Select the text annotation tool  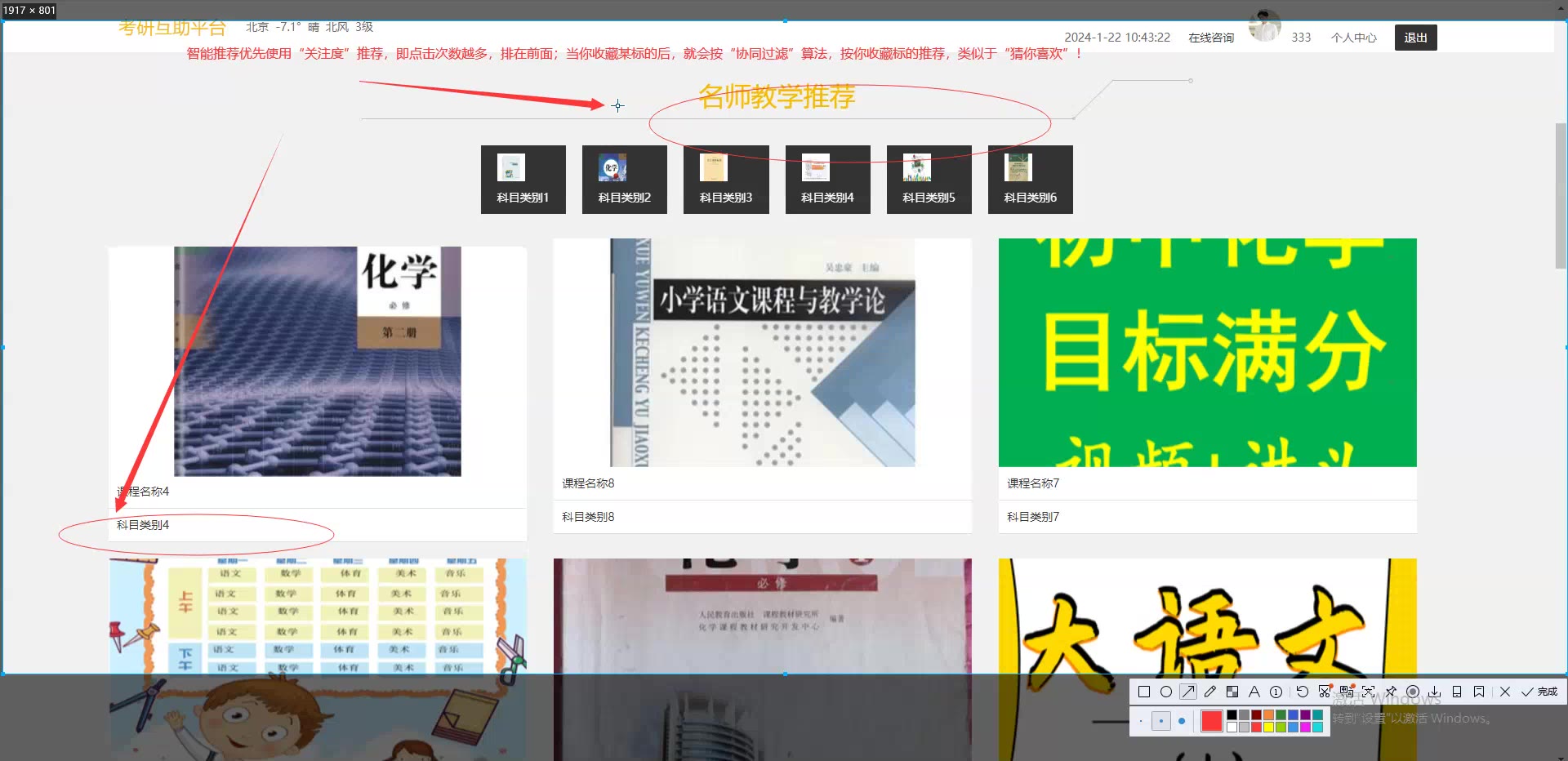coord(1254,692)
